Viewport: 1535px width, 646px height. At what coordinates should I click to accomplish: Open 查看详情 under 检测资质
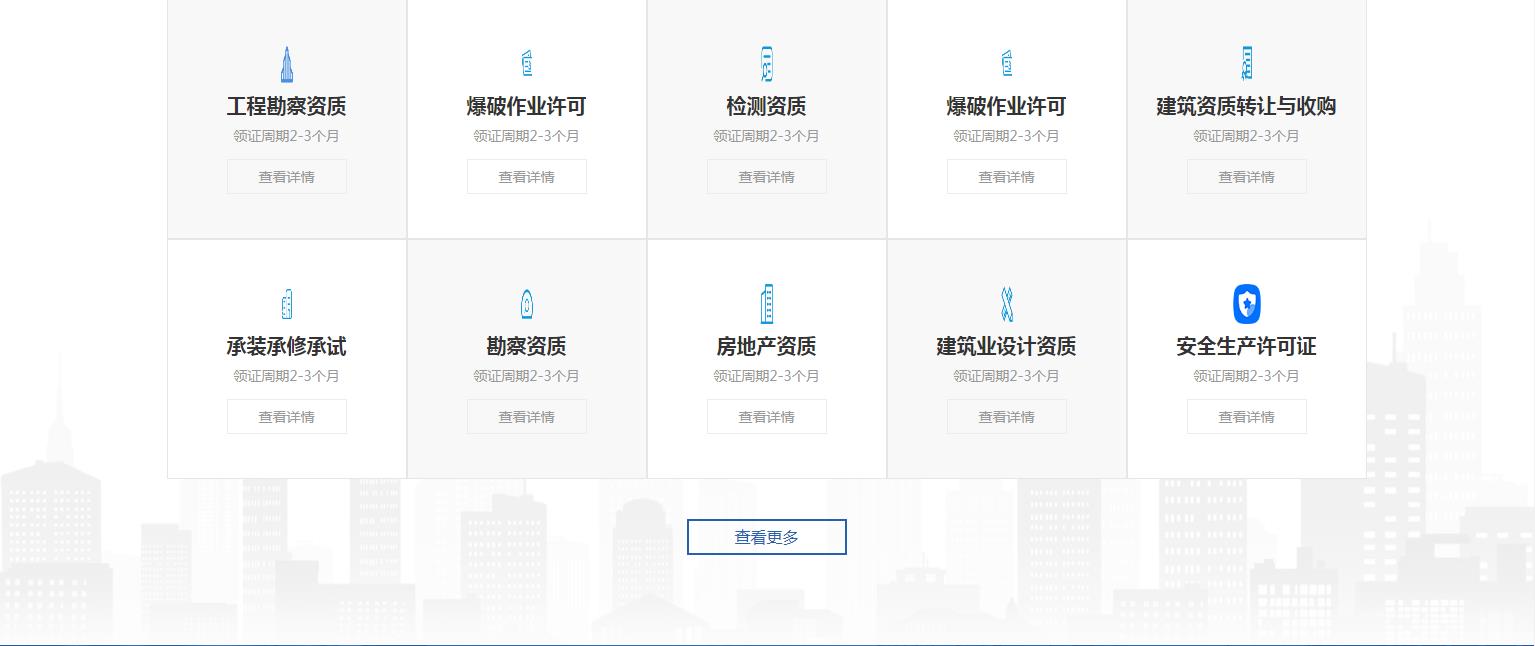coord(767,177)
